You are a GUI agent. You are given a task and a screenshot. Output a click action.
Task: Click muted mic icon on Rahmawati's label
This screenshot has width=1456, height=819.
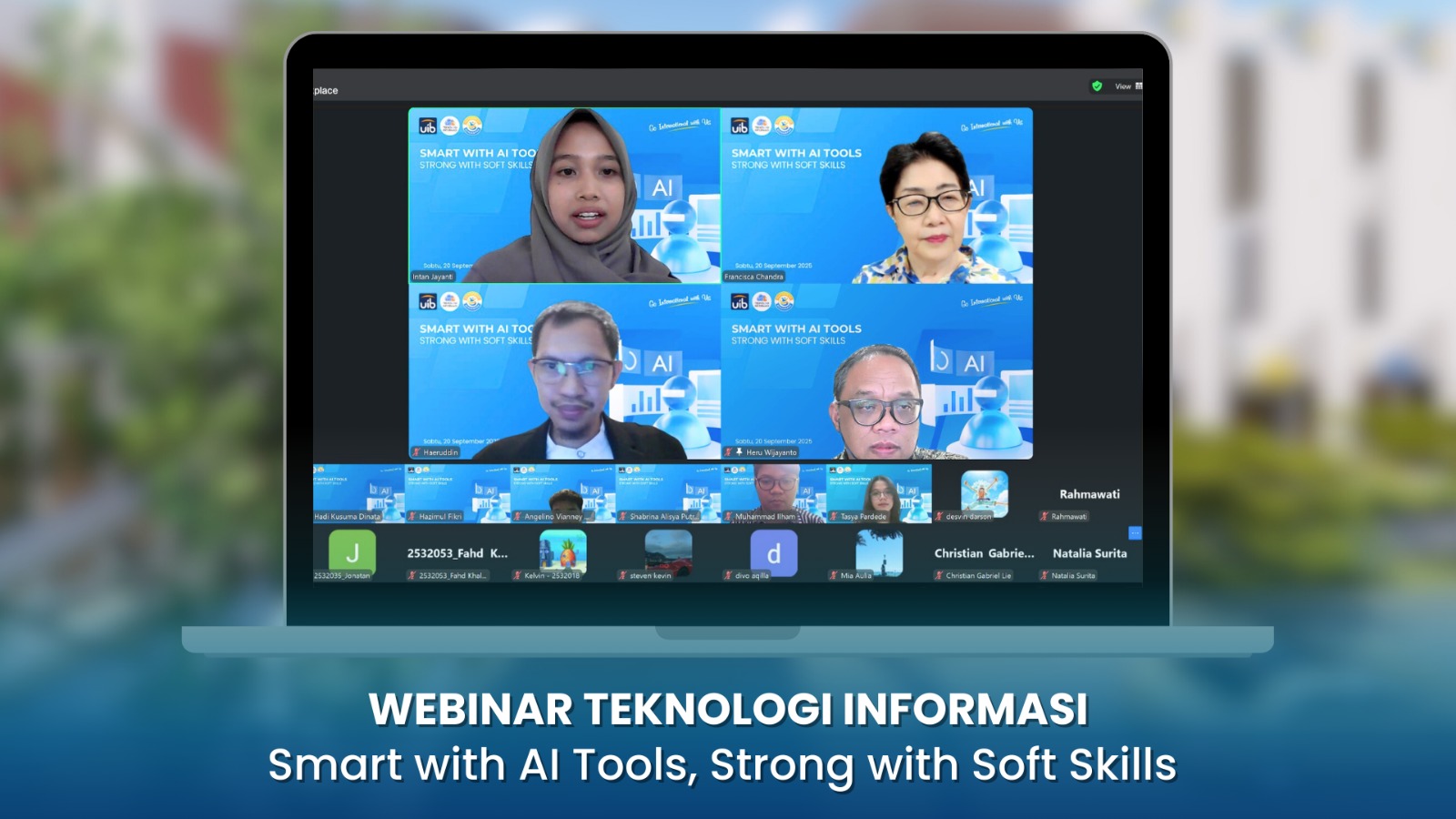1045,517
